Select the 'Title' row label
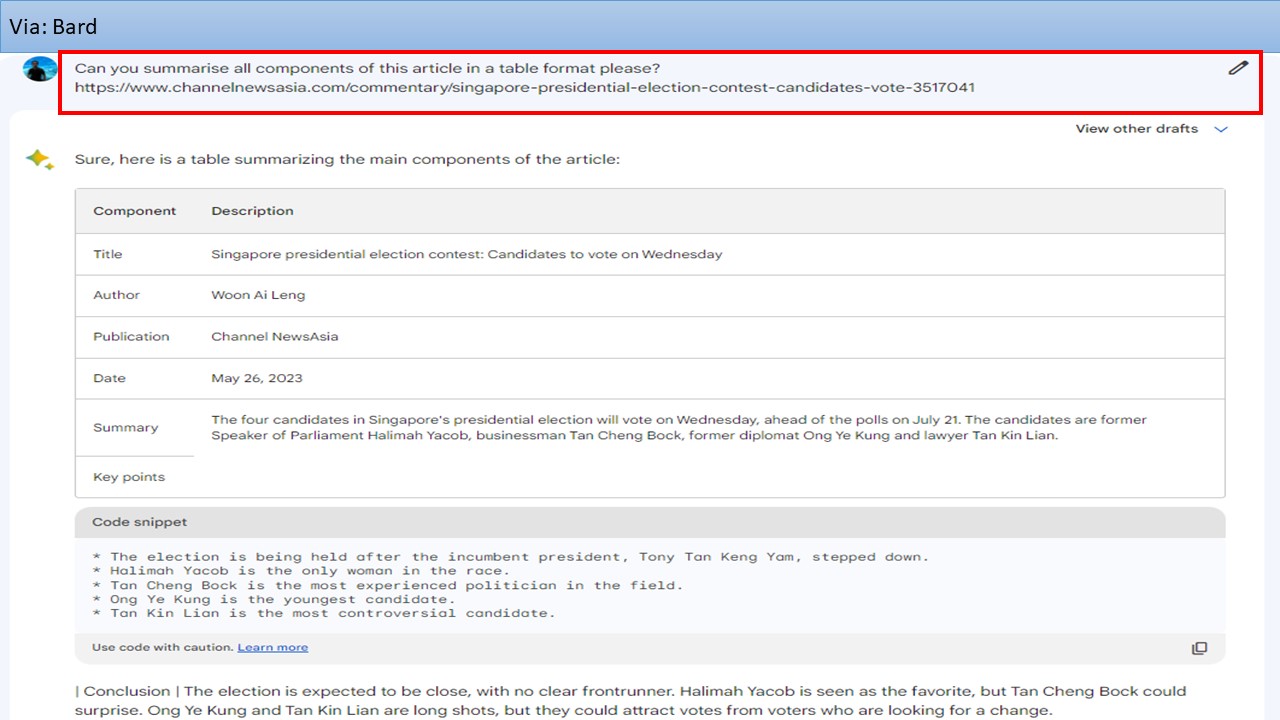Screen dimensions: 1280x720 point(108,254)
